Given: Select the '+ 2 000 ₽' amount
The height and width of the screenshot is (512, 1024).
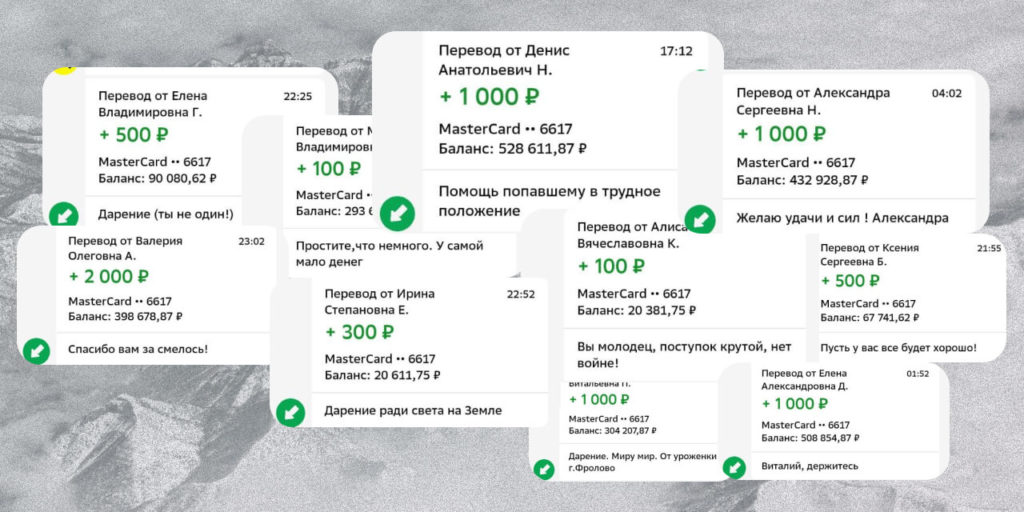Looking at the screenshot, I should pos(109,277).
